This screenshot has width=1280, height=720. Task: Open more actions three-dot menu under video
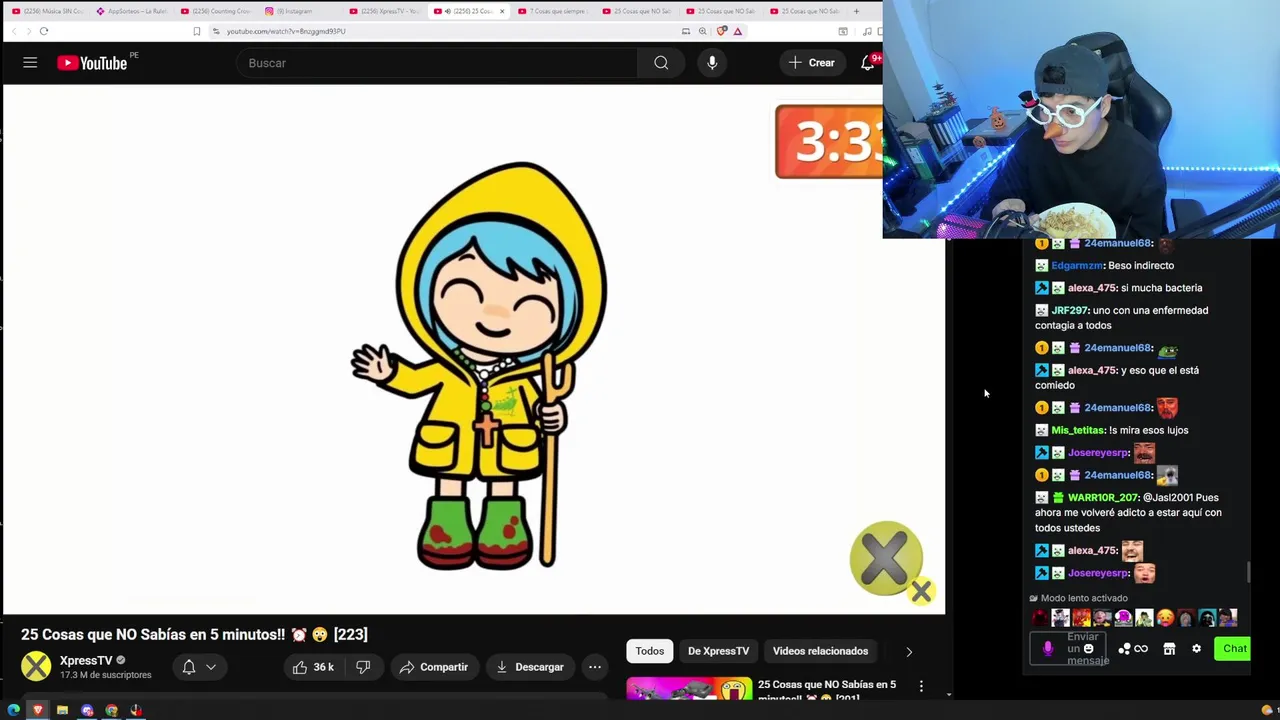595,667
